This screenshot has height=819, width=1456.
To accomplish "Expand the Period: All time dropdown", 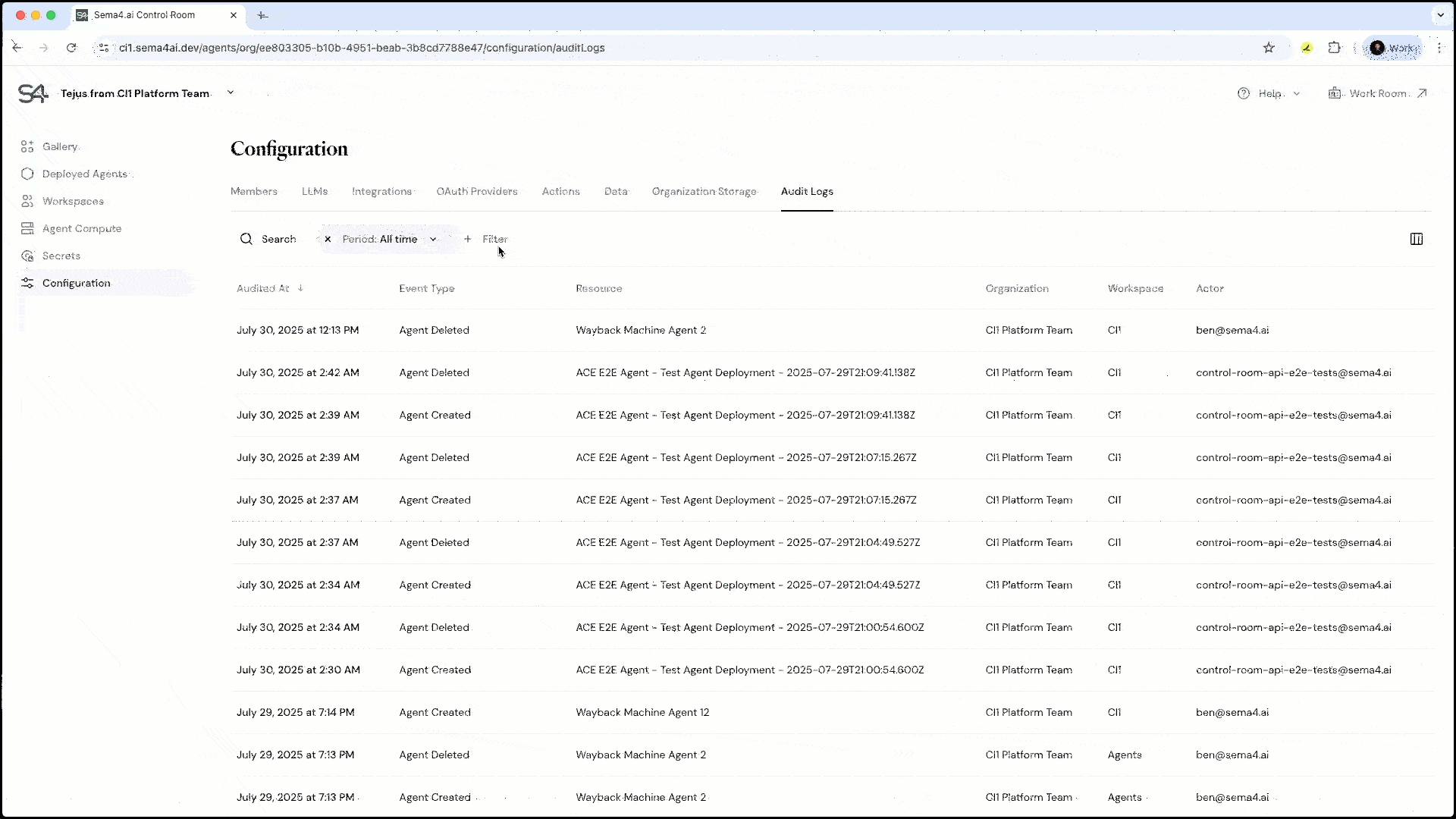I will coord(432,239).
